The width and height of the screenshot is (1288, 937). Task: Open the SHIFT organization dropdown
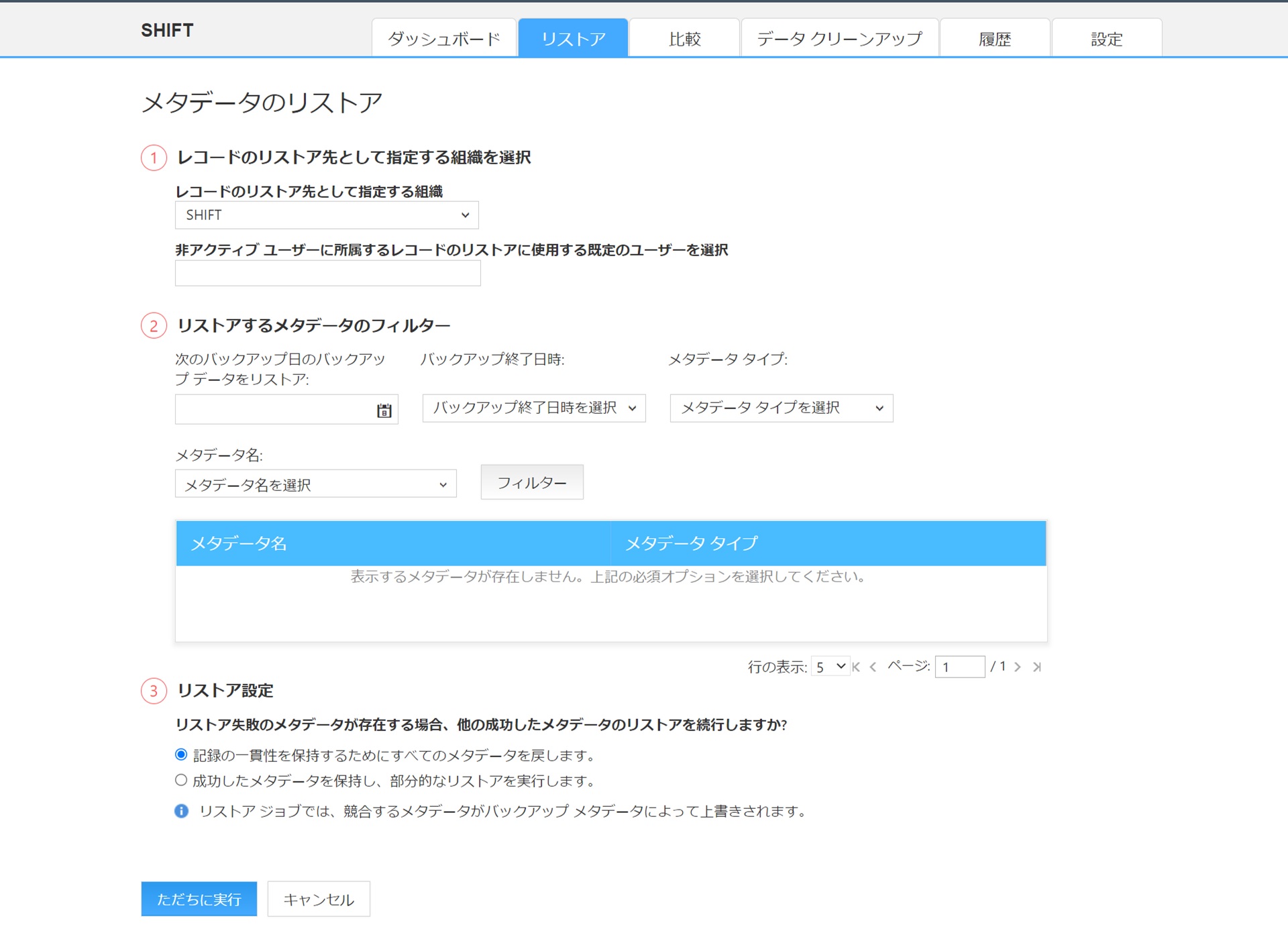(x=327, y=215)
